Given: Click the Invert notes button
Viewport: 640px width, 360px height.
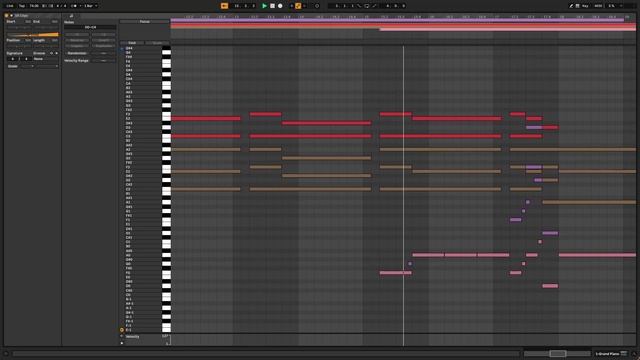Looking at the screenshot, I should 104,40.
